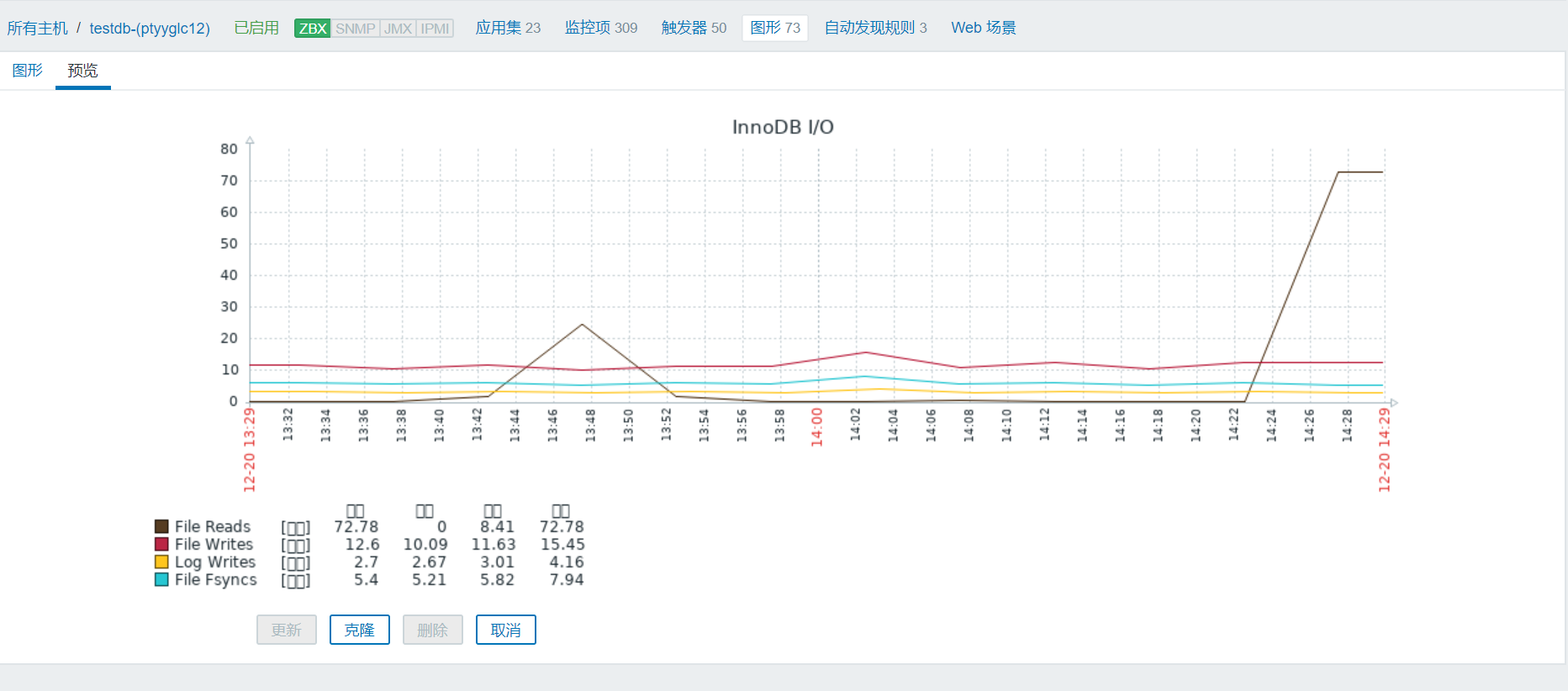Click the File Writes last value 12.6
1568x691 pixels.
tap(362, 544)
